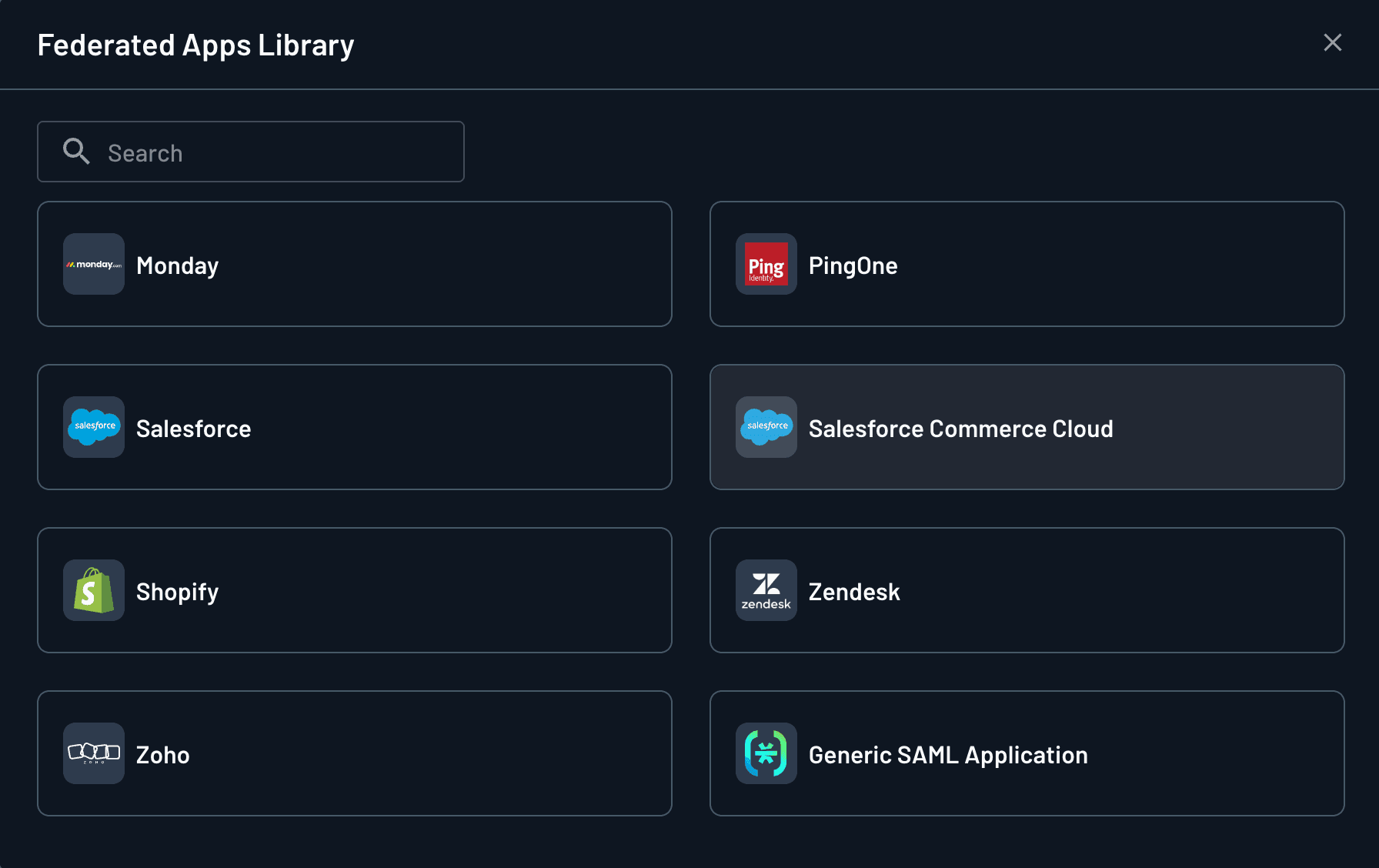Select the Salesforce Commerce Cloud app

tap(1027, 427)
